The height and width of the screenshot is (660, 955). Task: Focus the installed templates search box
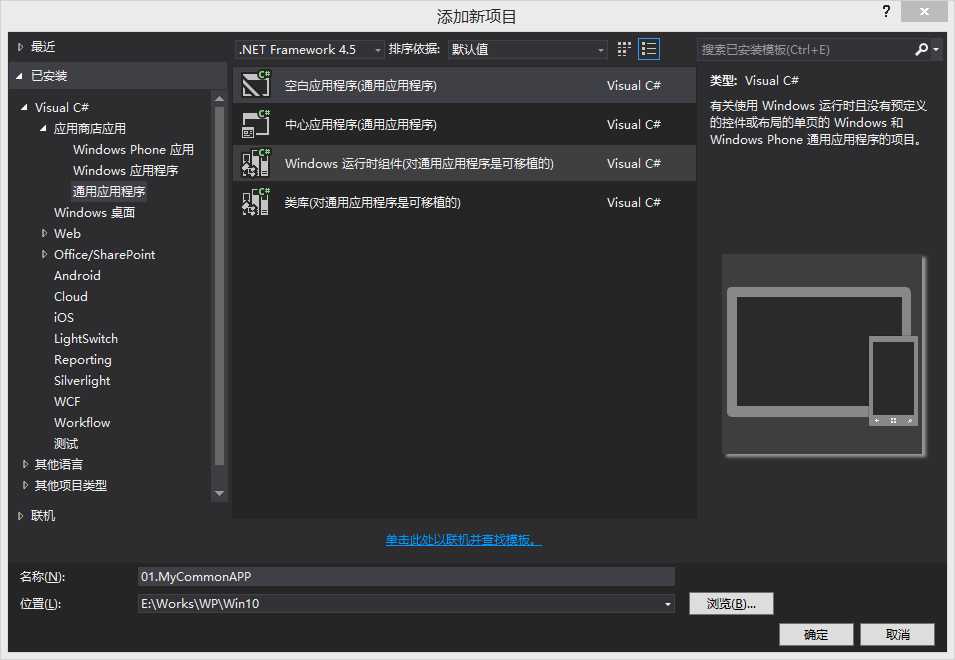pyautogui.click(x=805, y=49)
